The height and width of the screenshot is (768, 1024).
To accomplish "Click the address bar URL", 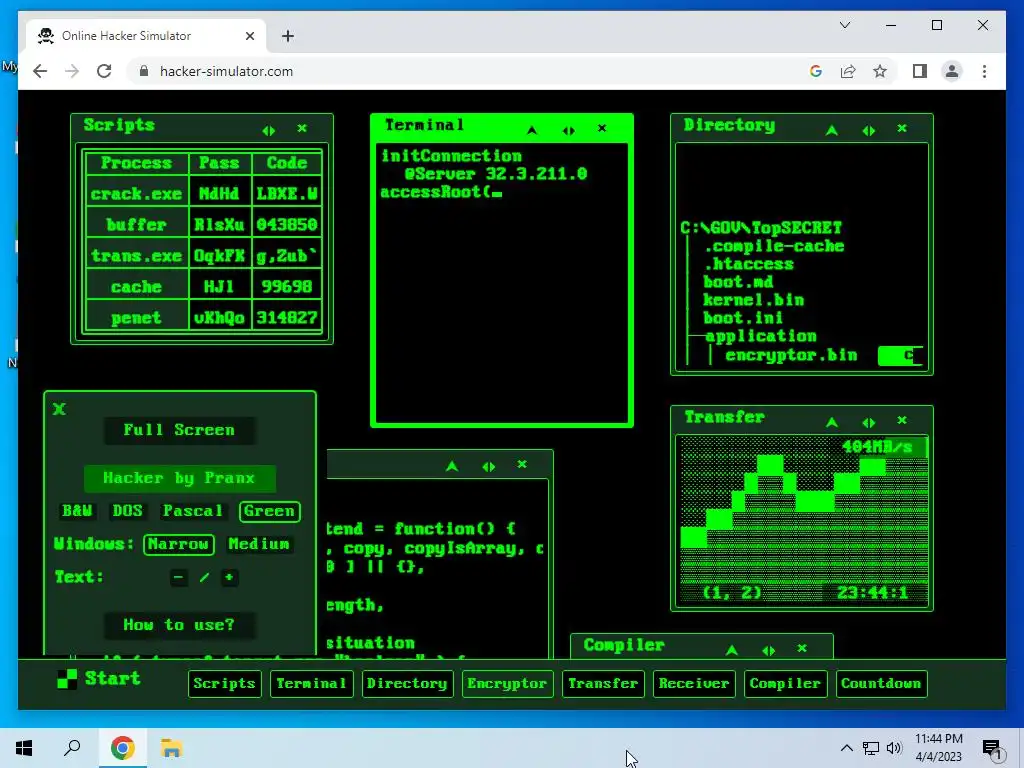I will tap(226, 71).
